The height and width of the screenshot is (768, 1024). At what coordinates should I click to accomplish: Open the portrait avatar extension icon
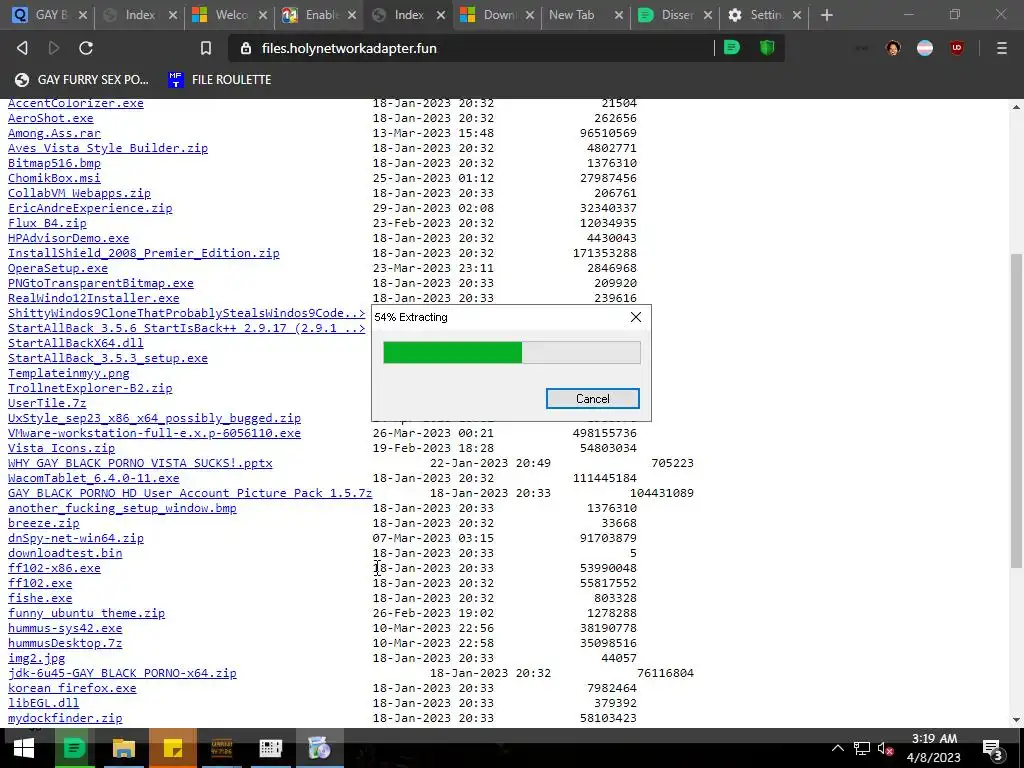[x=893, y=48]
